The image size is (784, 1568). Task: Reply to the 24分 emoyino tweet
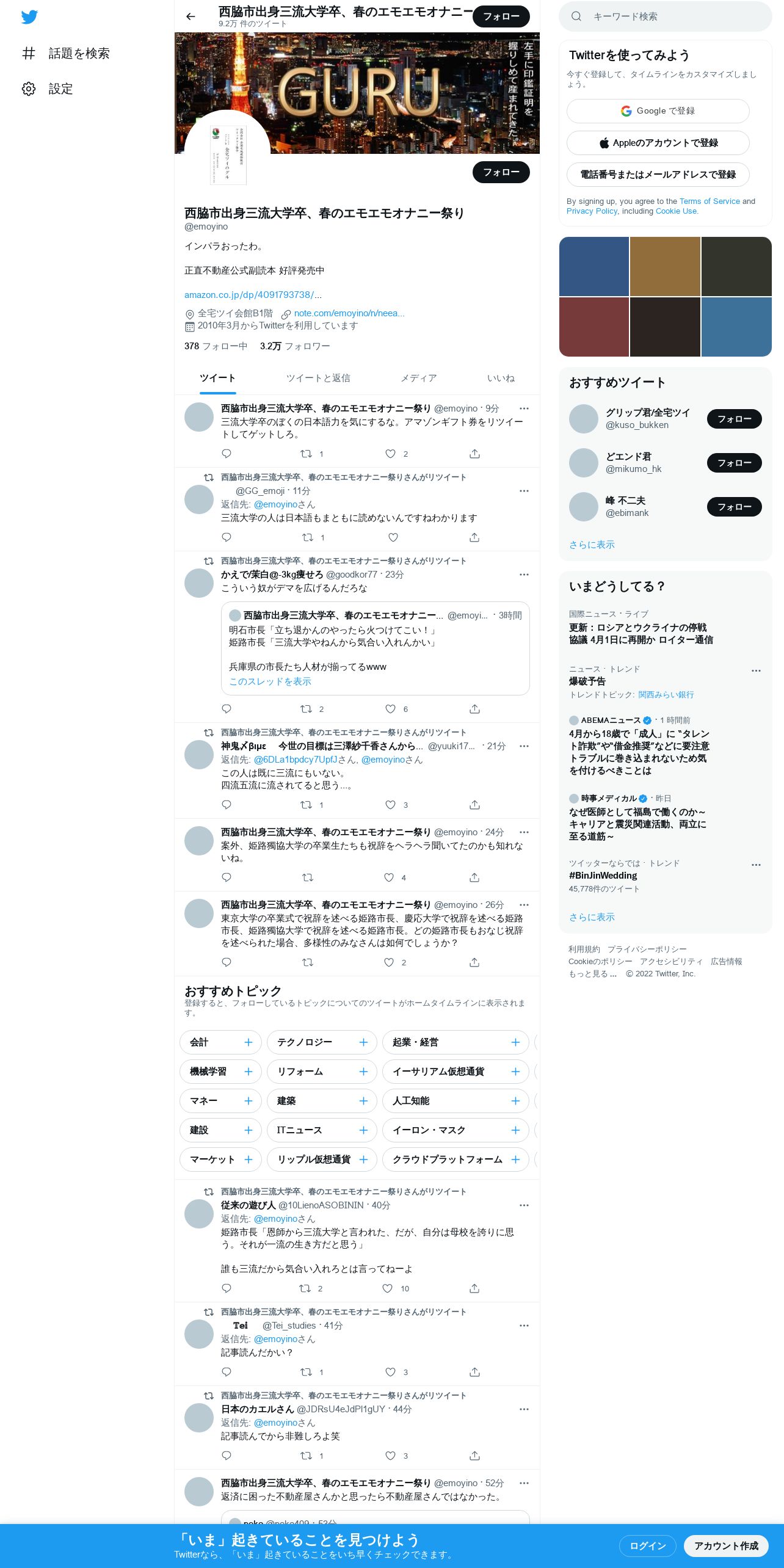[227, 877]
